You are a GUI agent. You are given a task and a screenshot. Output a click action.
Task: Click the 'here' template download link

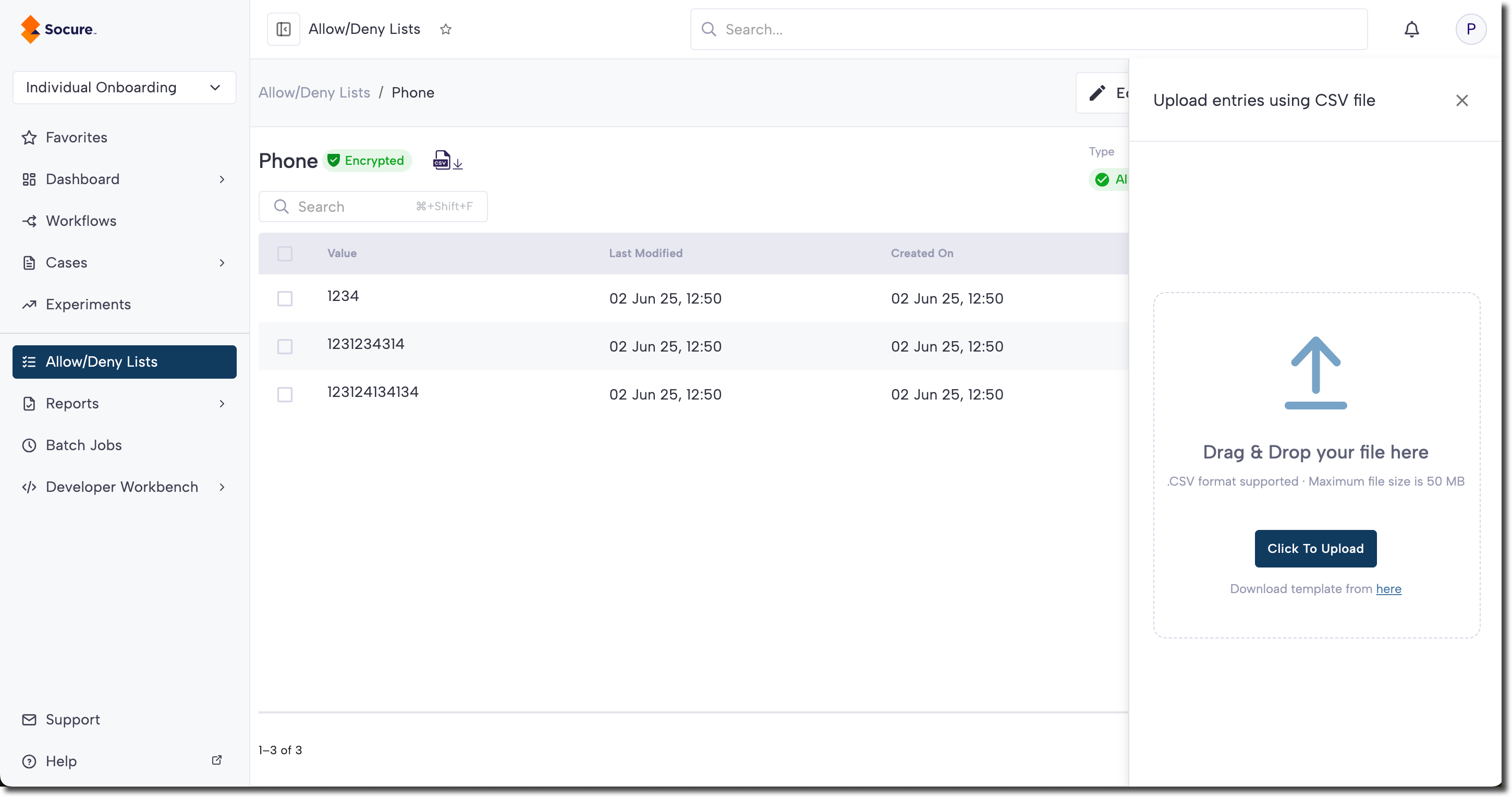tap(1388, 588)
